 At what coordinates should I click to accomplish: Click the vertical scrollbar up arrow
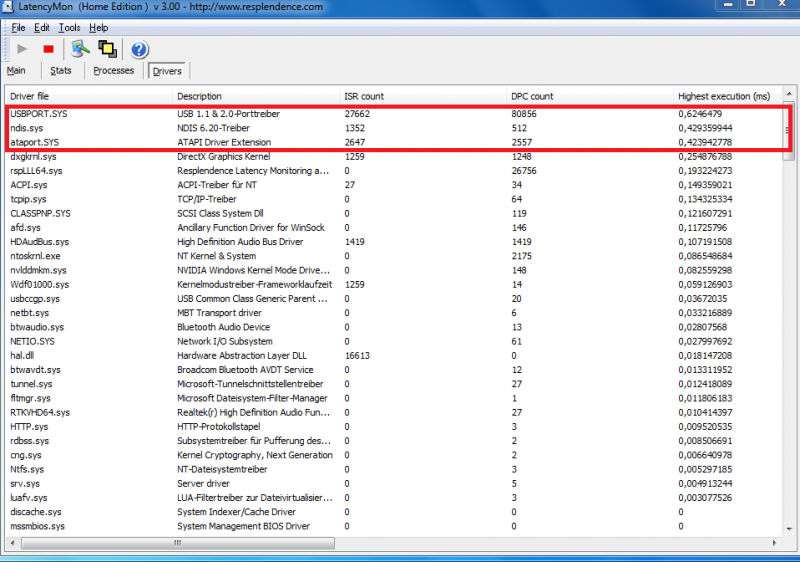coord(789,94)
